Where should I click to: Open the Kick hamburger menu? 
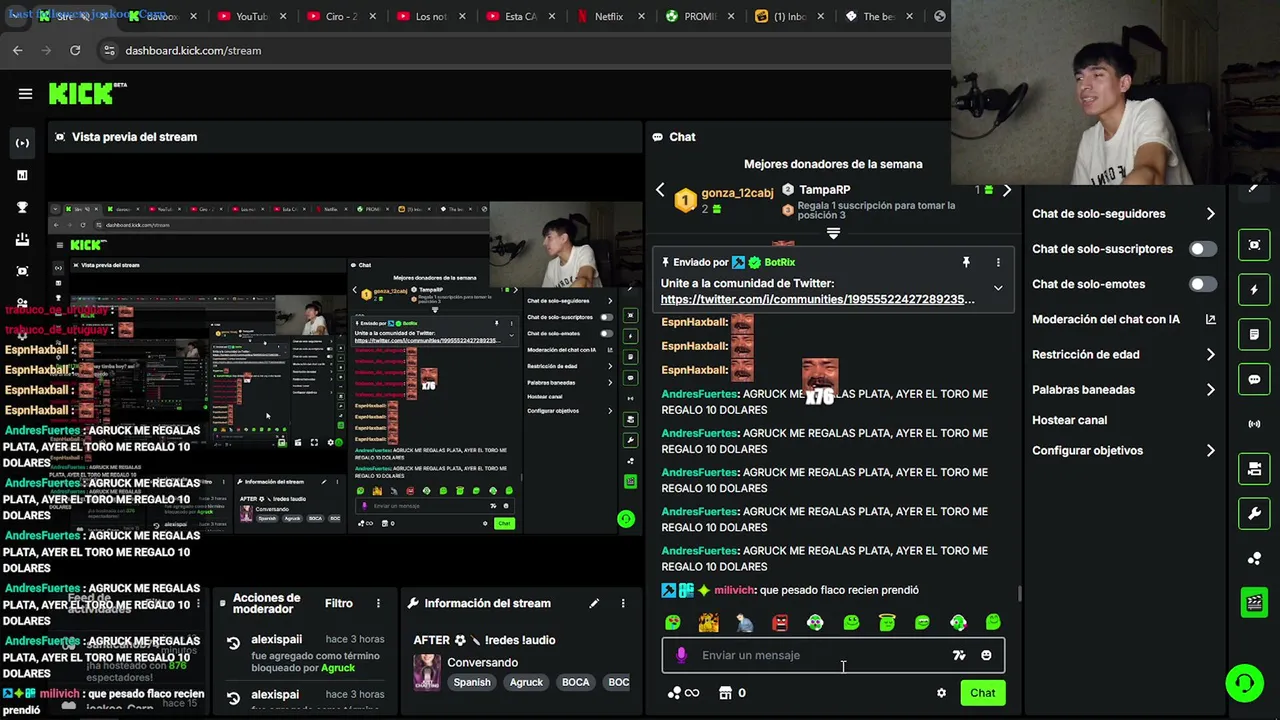[x=26, y=94]
